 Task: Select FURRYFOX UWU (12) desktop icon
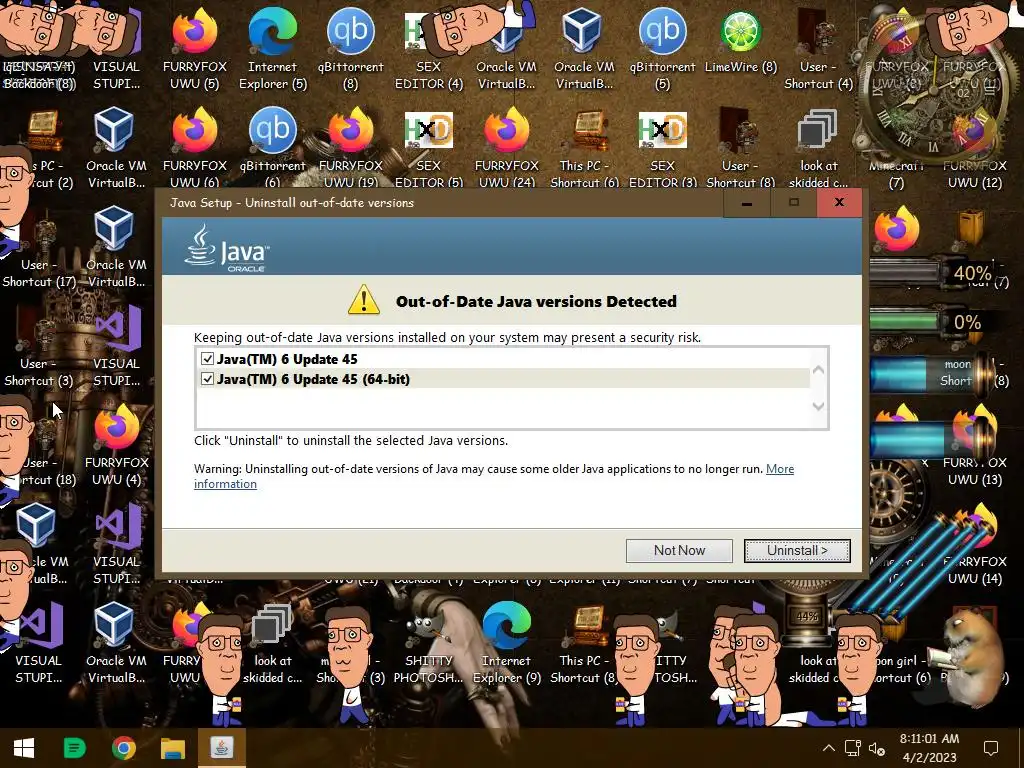(x=974, y=148)
